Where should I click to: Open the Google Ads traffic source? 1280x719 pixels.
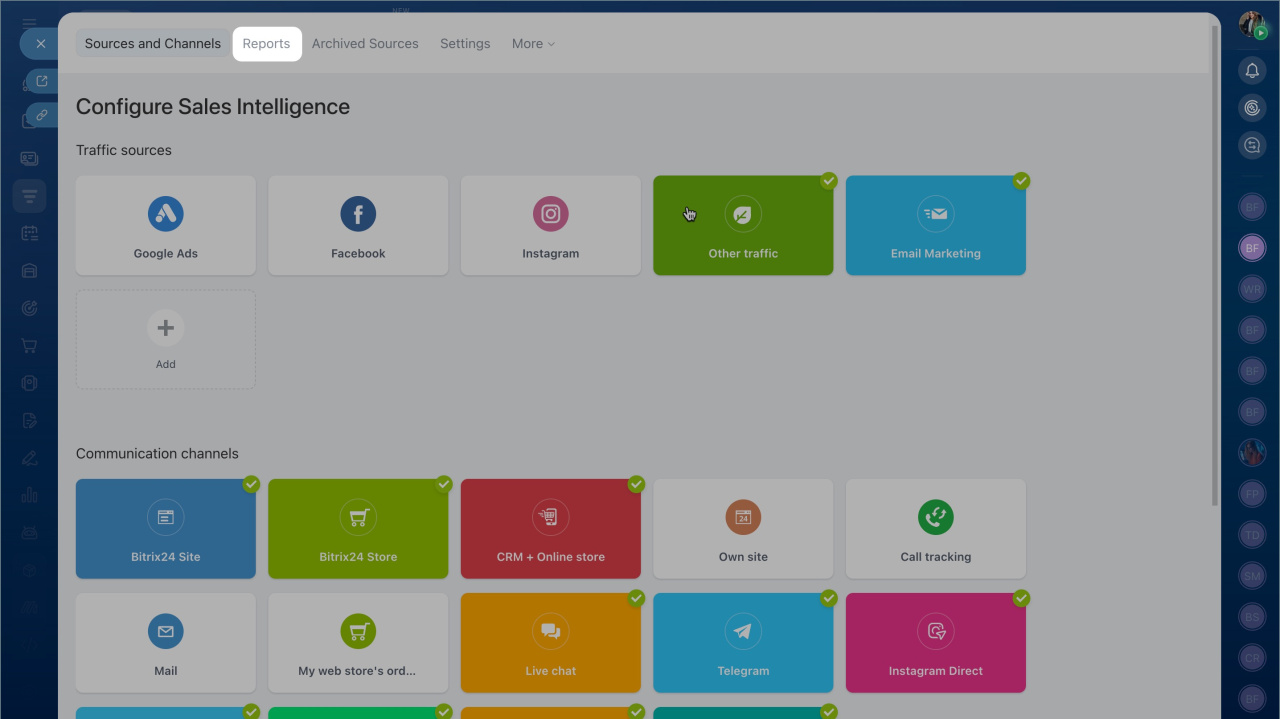[x=166, y=226]
